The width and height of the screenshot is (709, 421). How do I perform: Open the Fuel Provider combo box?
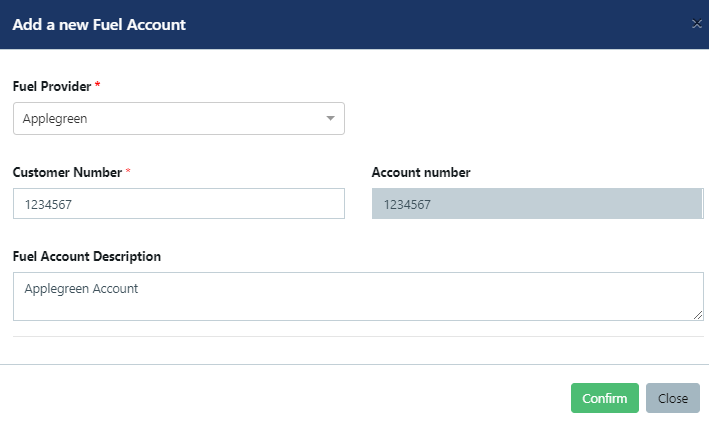click(179, 118)
